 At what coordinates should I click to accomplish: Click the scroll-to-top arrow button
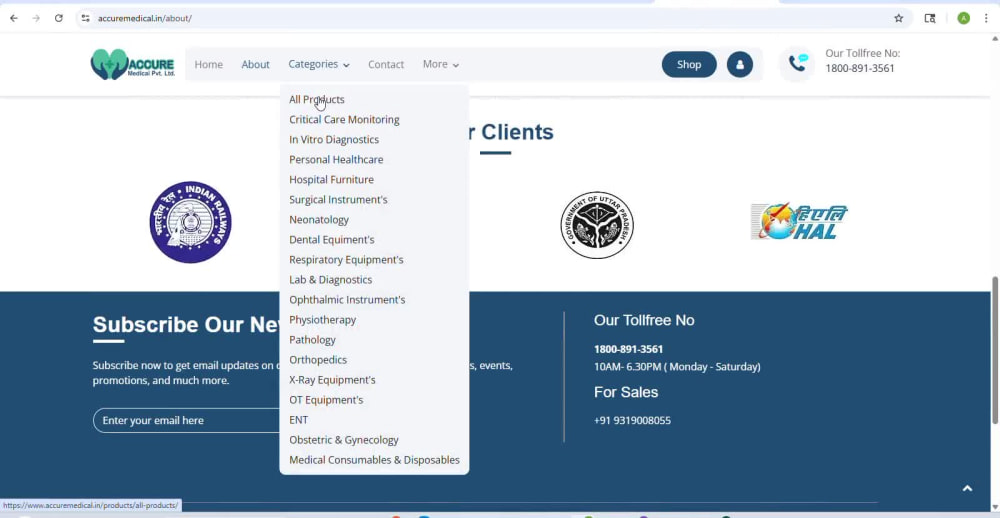[967, 489]
